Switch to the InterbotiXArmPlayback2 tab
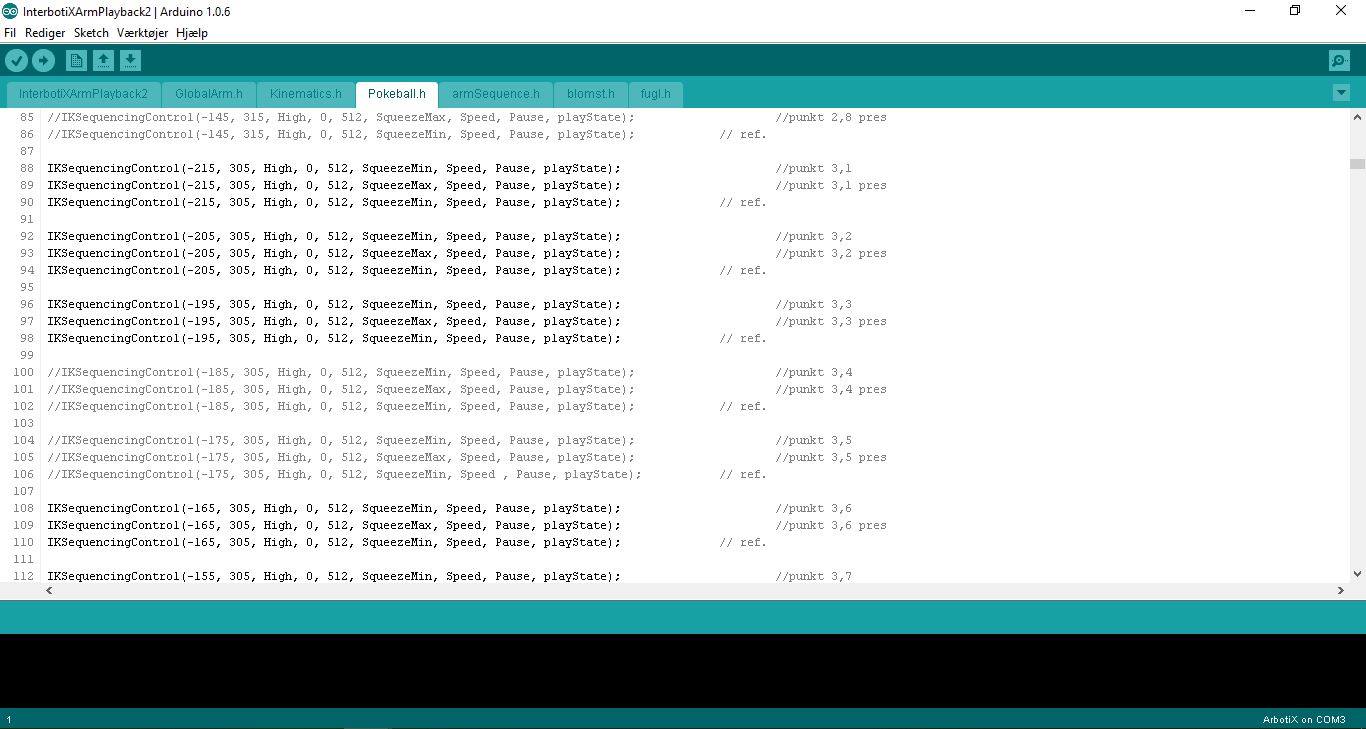 click(83, 94)
